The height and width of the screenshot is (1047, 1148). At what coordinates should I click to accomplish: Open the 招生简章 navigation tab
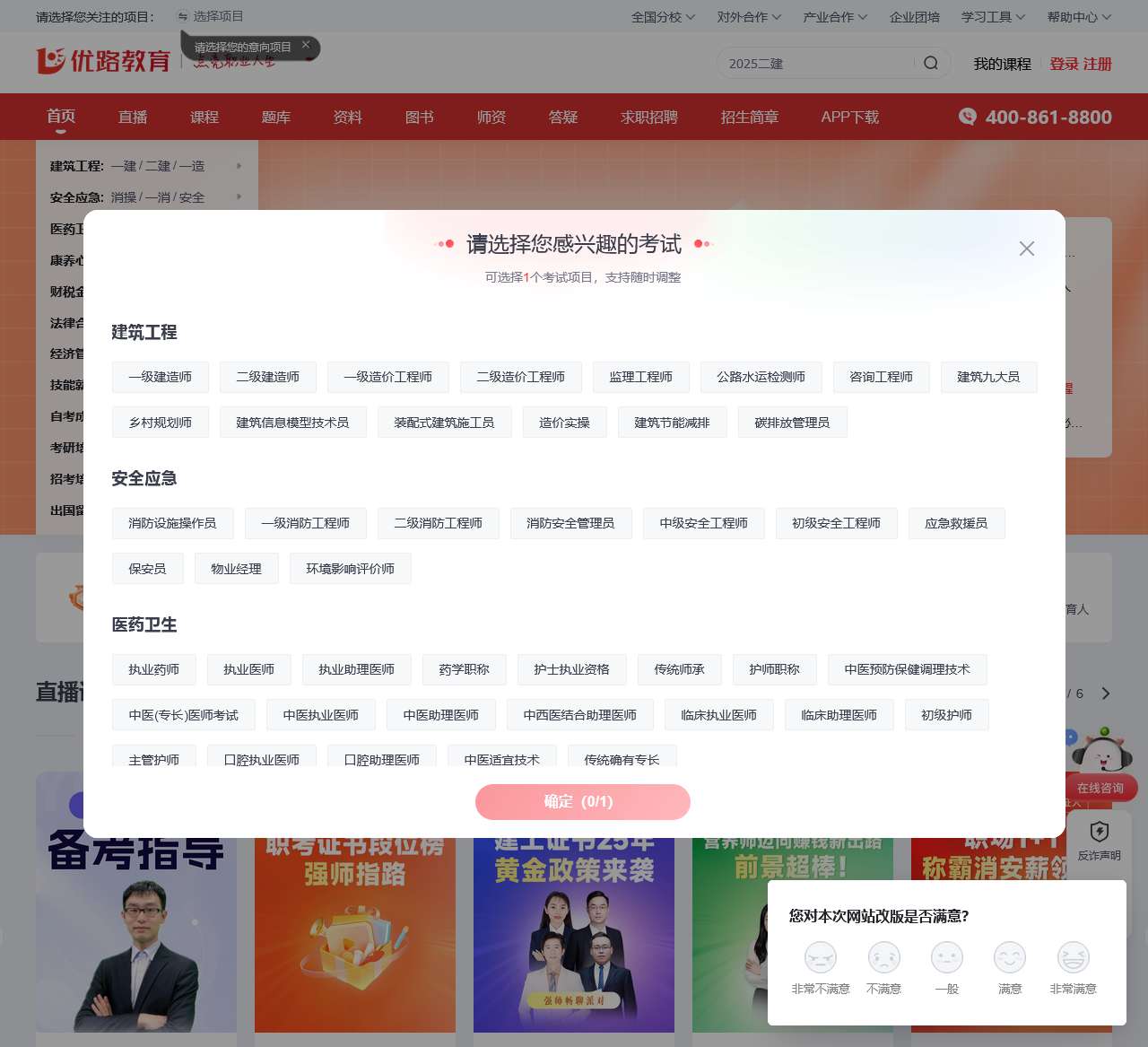750,117
